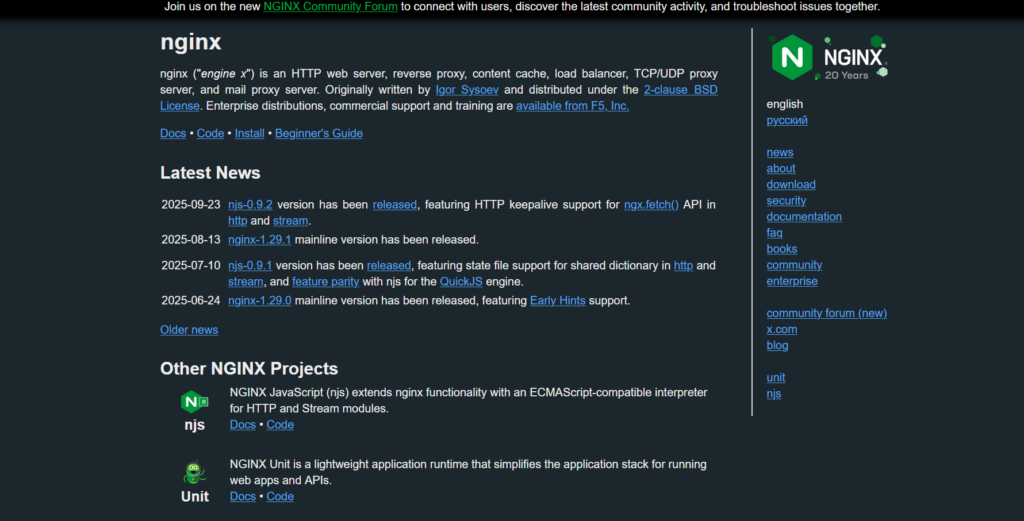This screenshot has width=1024, height=521.
Task: Open the NGINX Community Forum banner link
Action: point(330,6)
